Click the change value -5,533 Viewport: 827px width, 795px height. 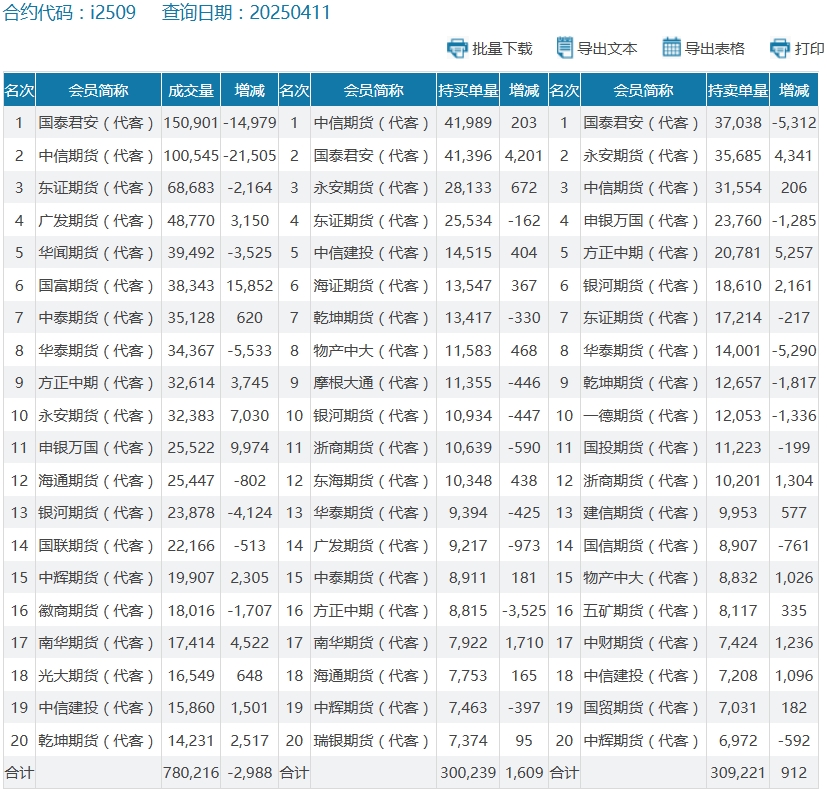(249, 350)
